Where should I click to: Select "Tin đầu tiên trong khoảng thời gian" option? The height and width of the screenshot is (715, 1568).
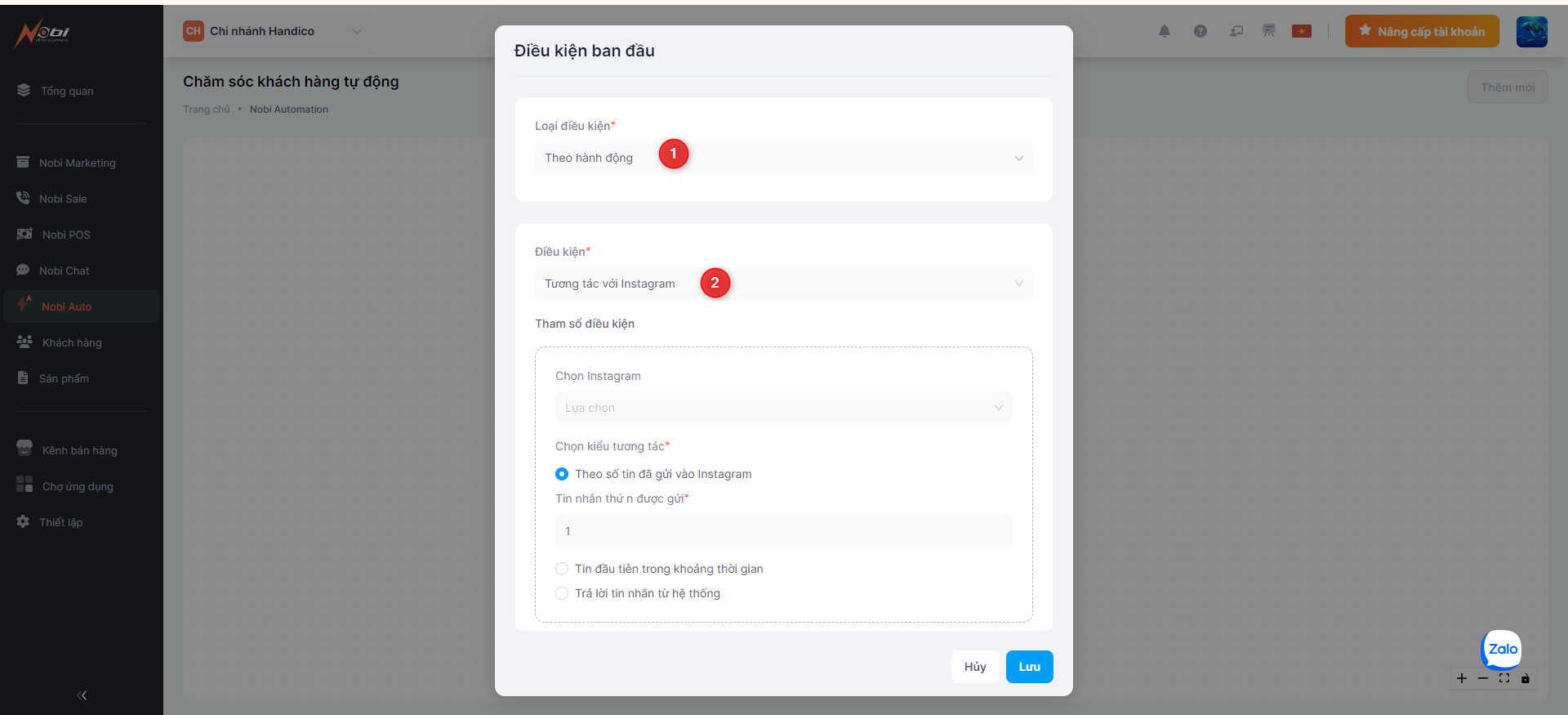tap(562, 569)
